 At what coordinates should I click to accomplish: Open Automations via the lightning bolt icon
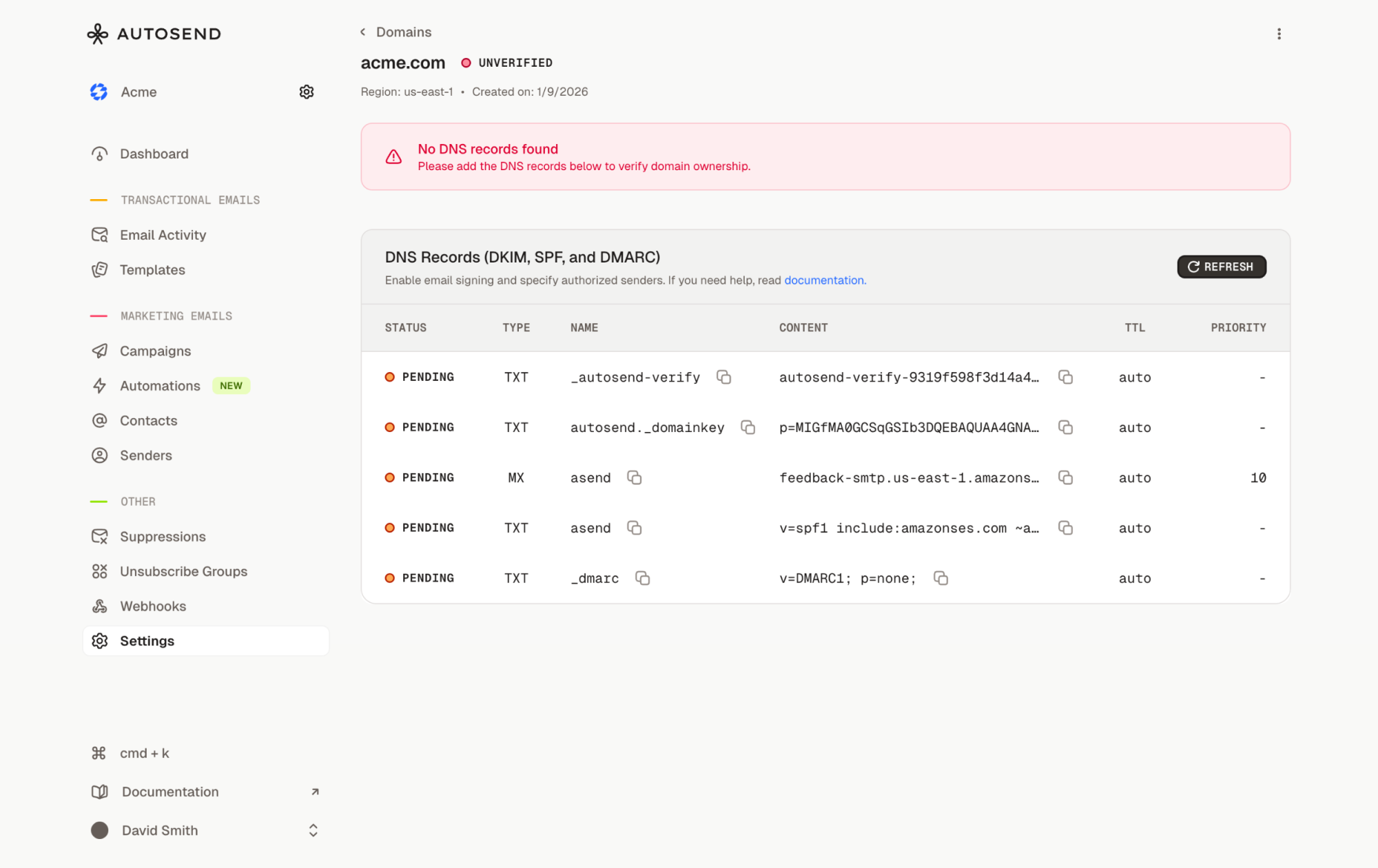tap(99, 386)
